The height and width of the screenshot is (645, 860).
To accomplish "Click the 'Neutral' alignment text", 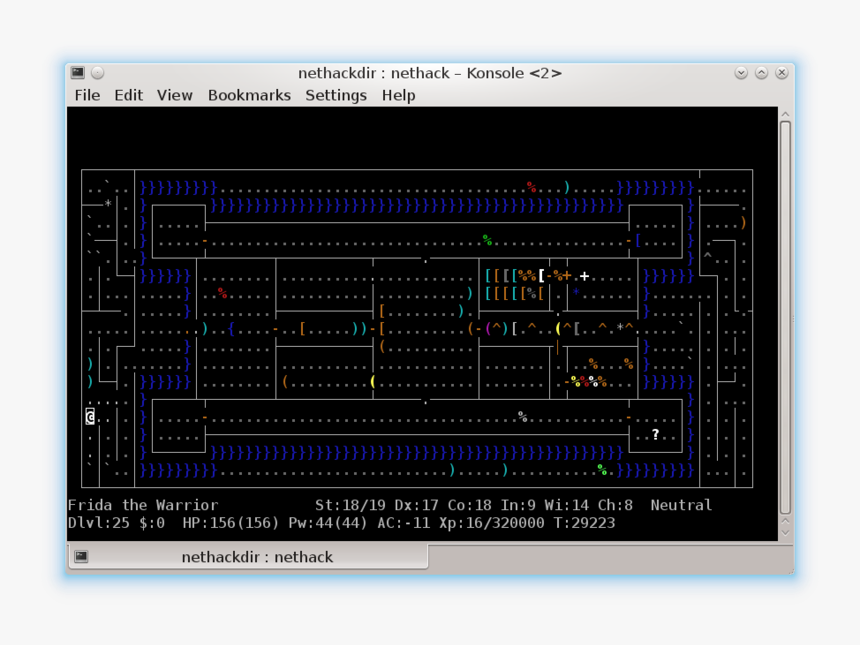I will pos(681,505).
